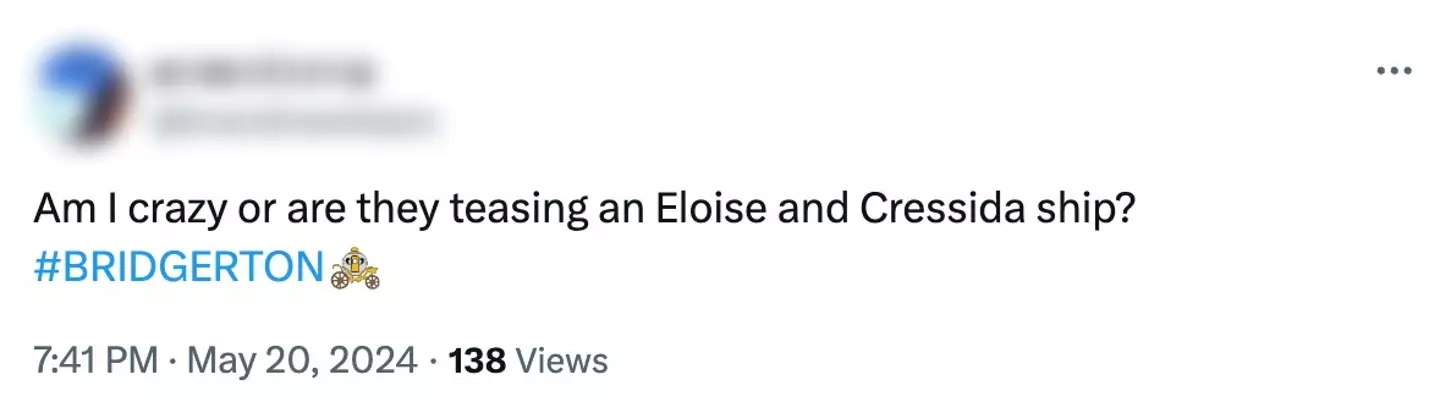Open the #BRIDGERTON hashtag link
Image resolution: width=1440 pixels, height=413 pixels.
180,270
